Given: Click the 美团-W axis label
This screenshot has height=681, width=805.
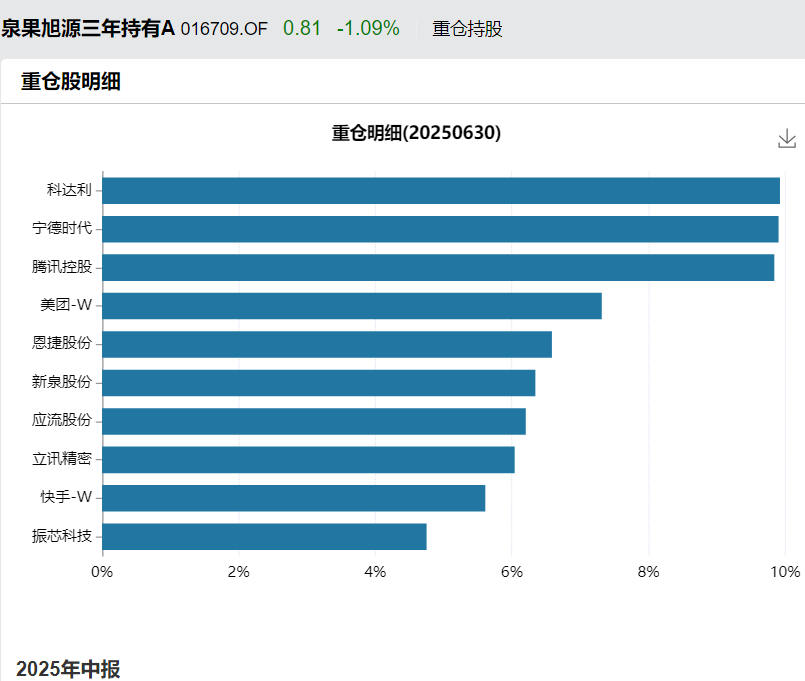Looking at the screenshot, I should click(x=66, y=305).
